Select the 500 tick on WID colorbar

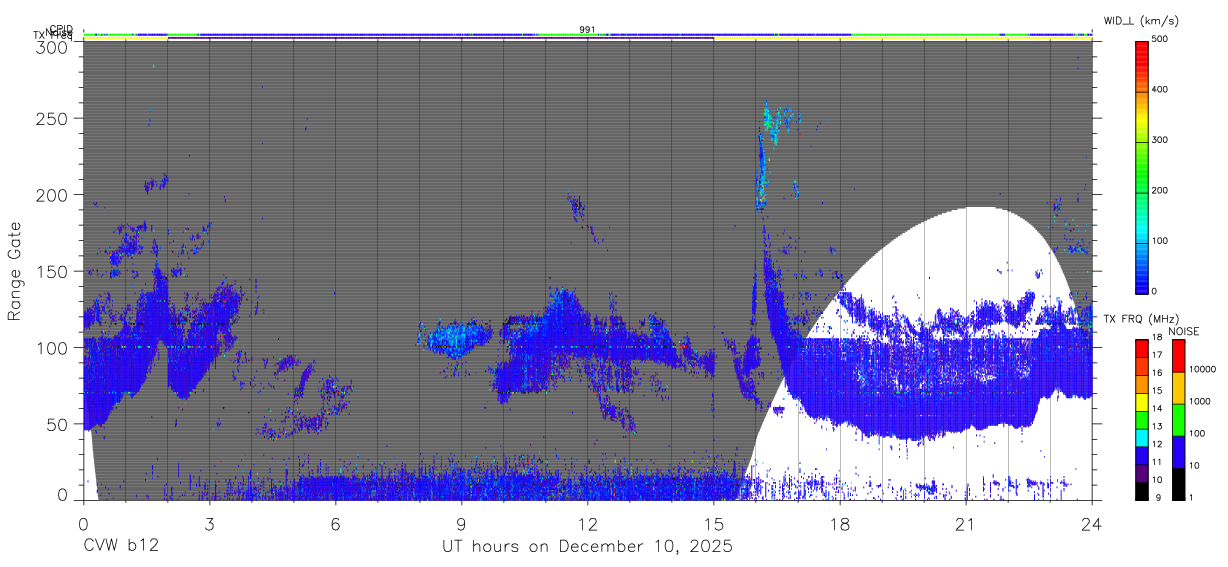click(1161, 40)
